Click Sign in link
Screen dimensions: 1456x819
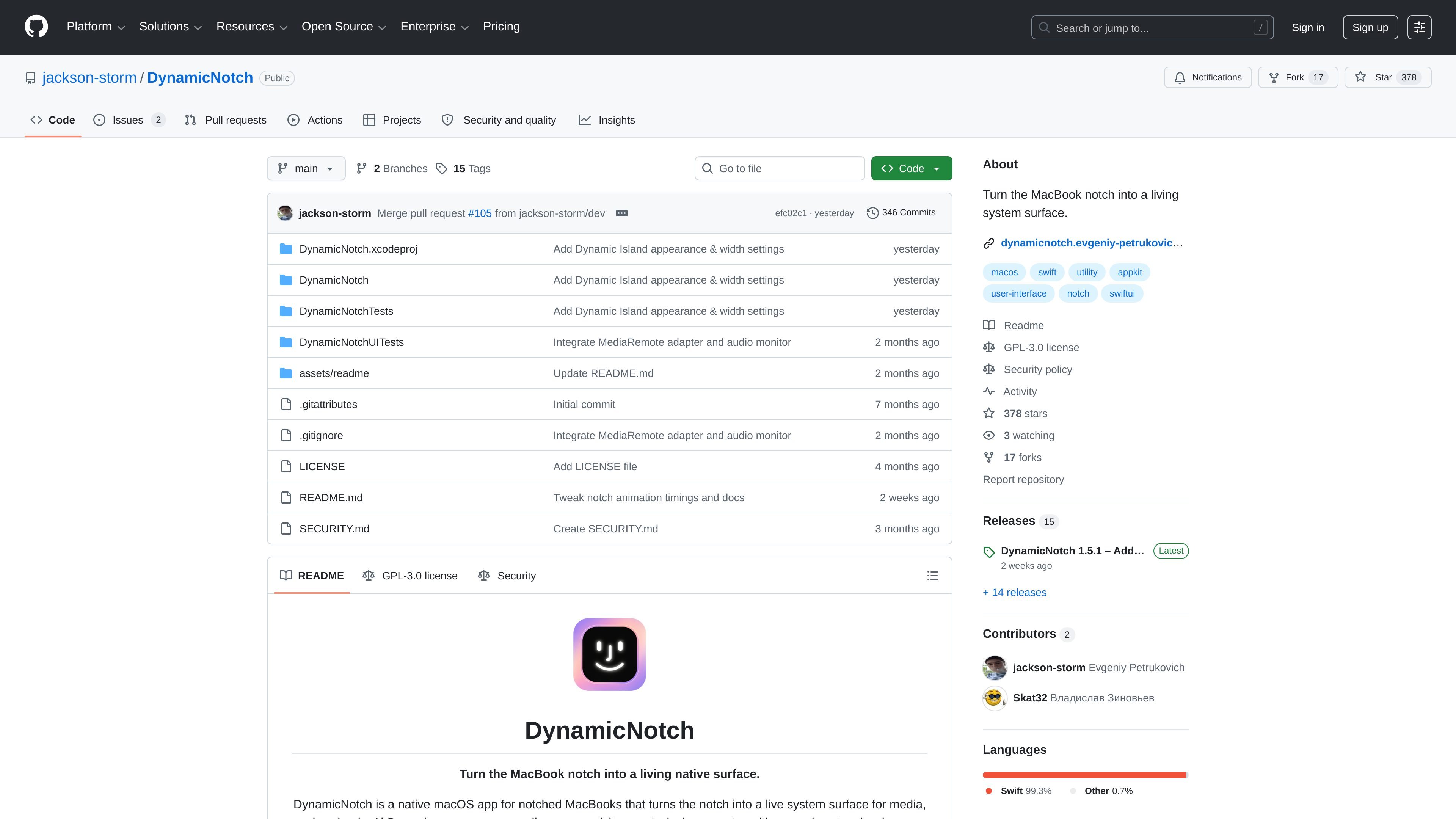[x=1308, y=28]
